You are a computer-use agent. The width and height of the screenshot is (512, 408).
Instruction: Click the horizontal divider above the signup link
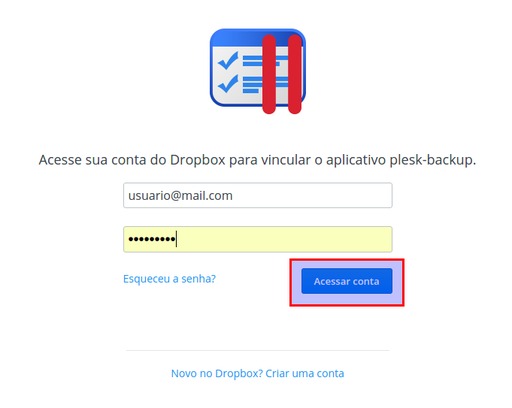pos(258,350)
